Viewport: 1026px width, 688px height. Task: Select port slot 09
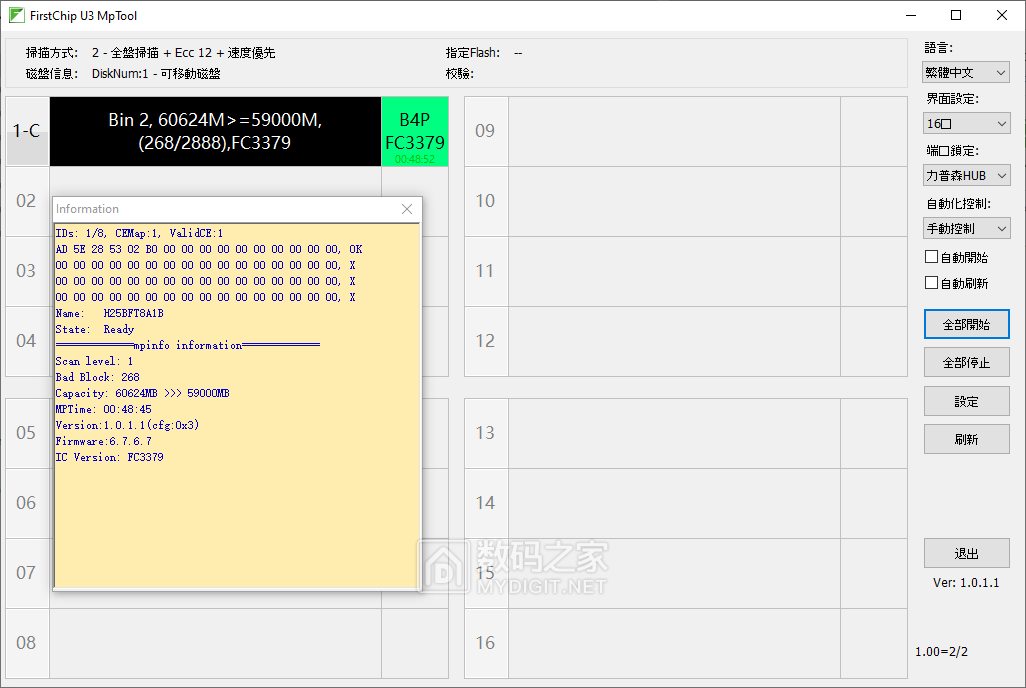tap(486, 131)
